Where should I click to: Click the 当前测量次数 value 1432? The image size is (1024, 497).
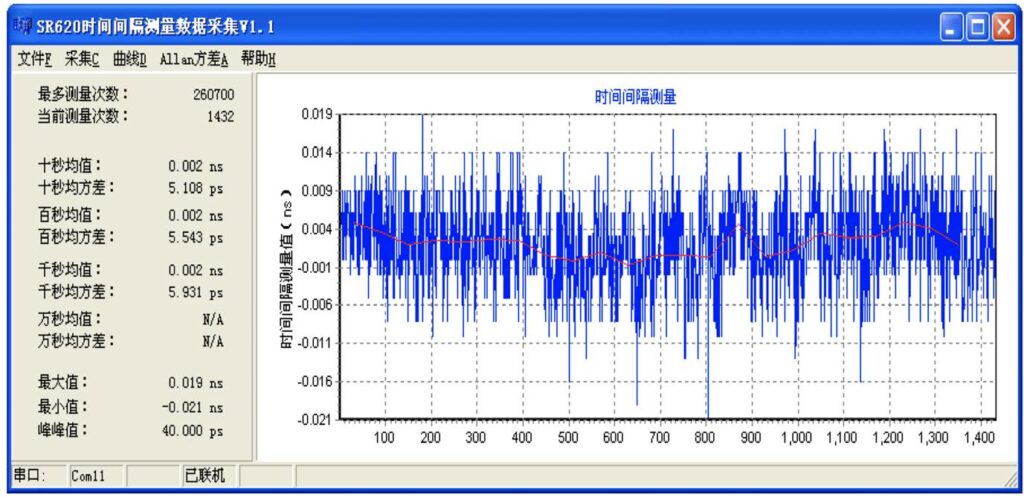click(x=220, y=117)
